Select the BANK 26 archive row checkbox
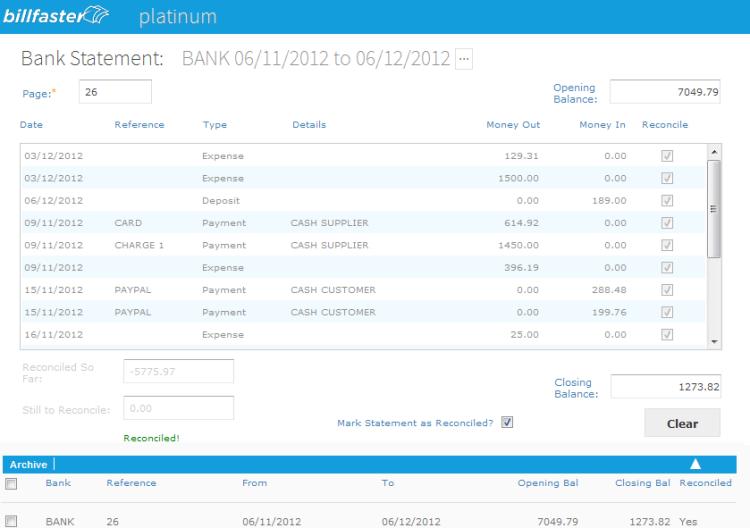Viewport: 750px width, 528px height. click(x=11, y=521)
